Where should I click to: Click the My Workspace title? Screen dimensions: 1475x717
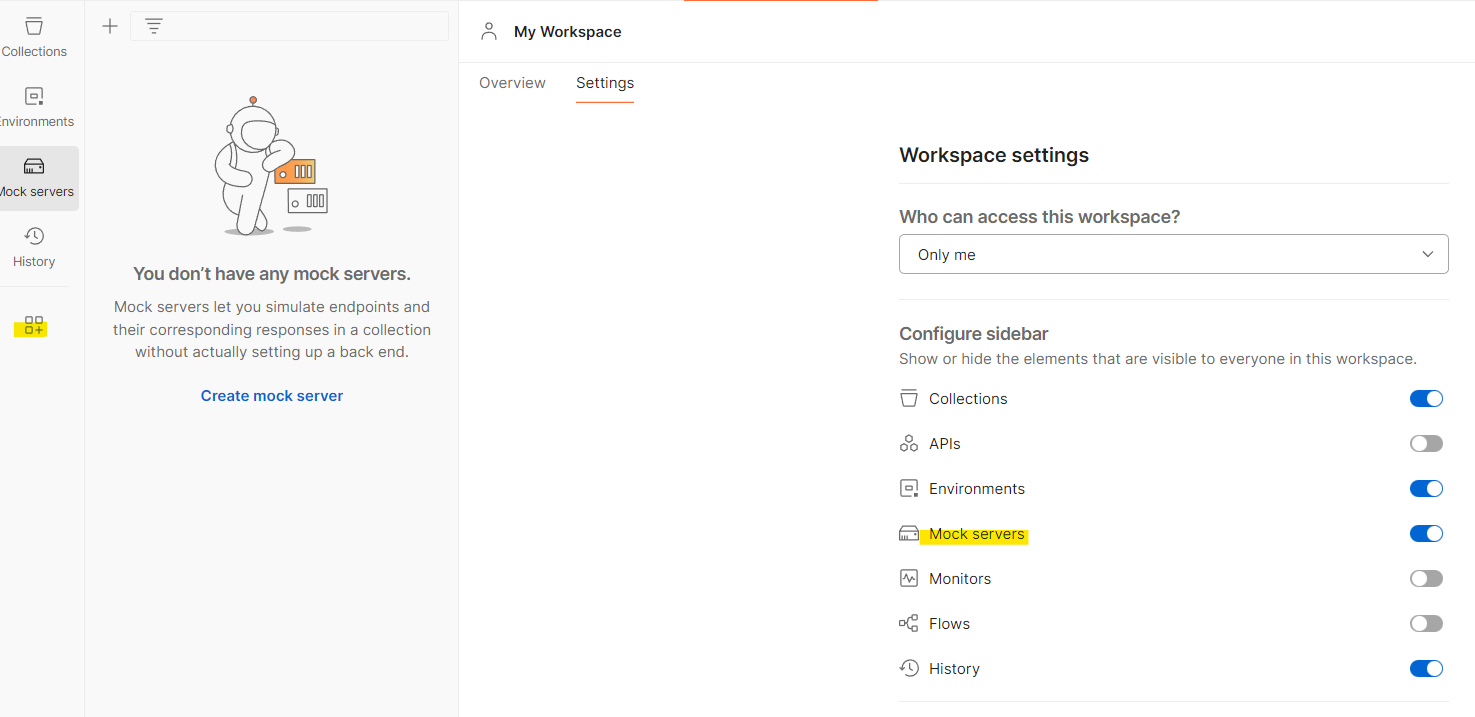(568, 32)
